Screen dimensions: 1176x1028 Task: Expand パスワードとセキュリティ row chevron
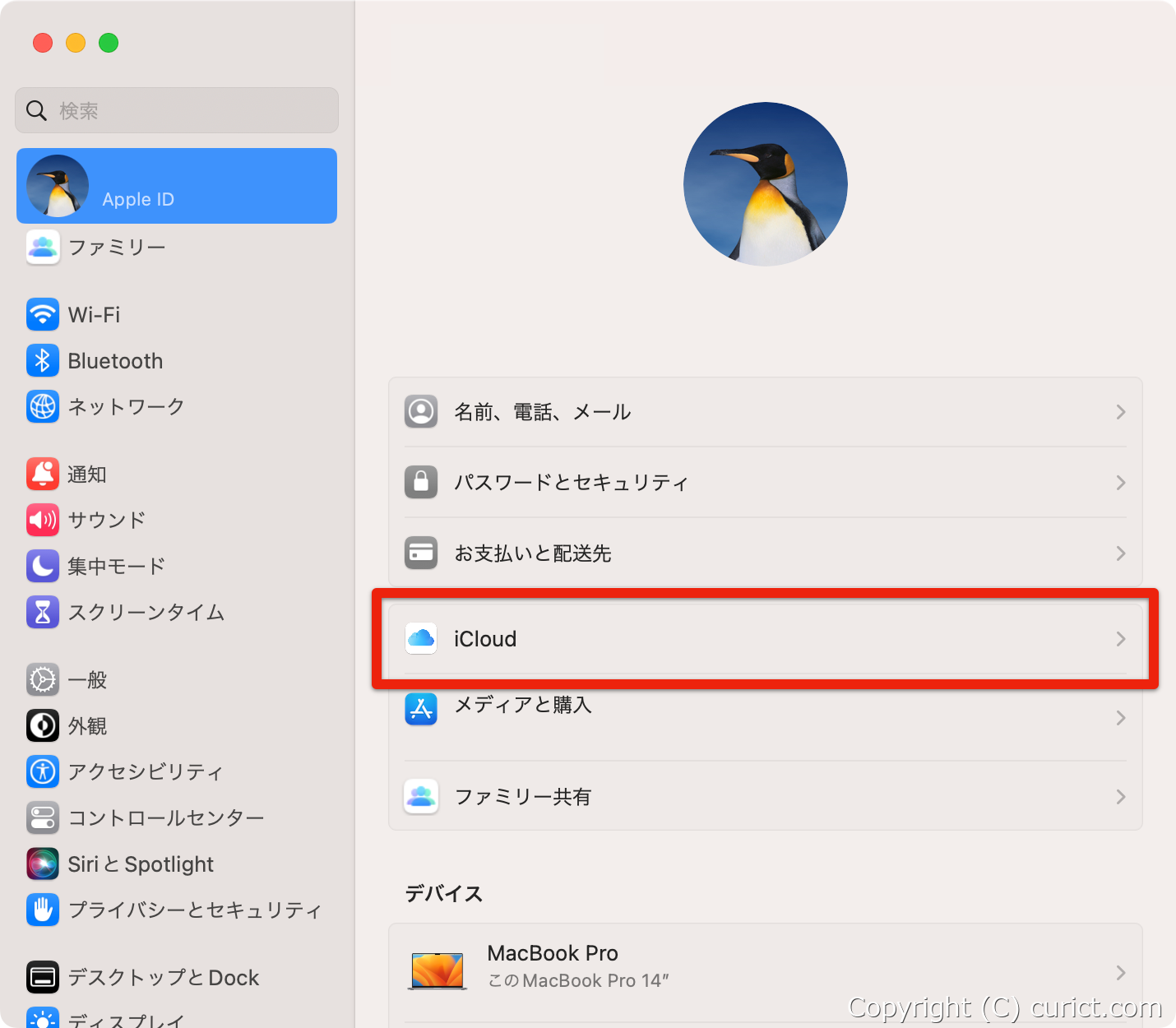coord(1121,483)
